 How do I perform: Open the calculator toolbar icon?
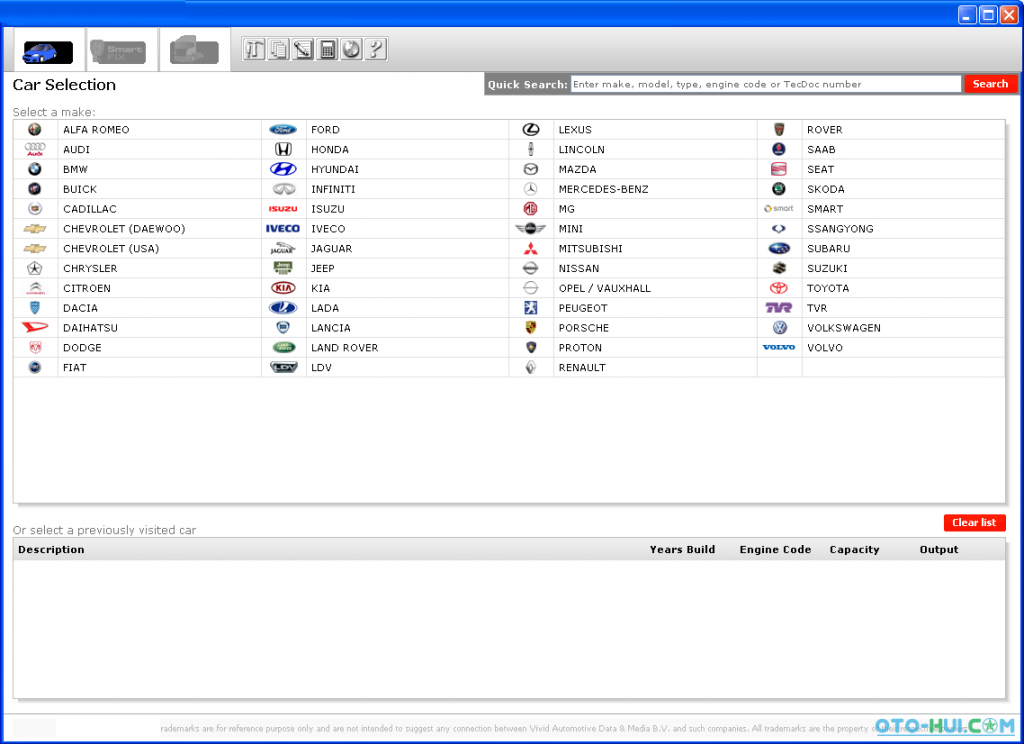pyautogui.click(x=327, y=49)
